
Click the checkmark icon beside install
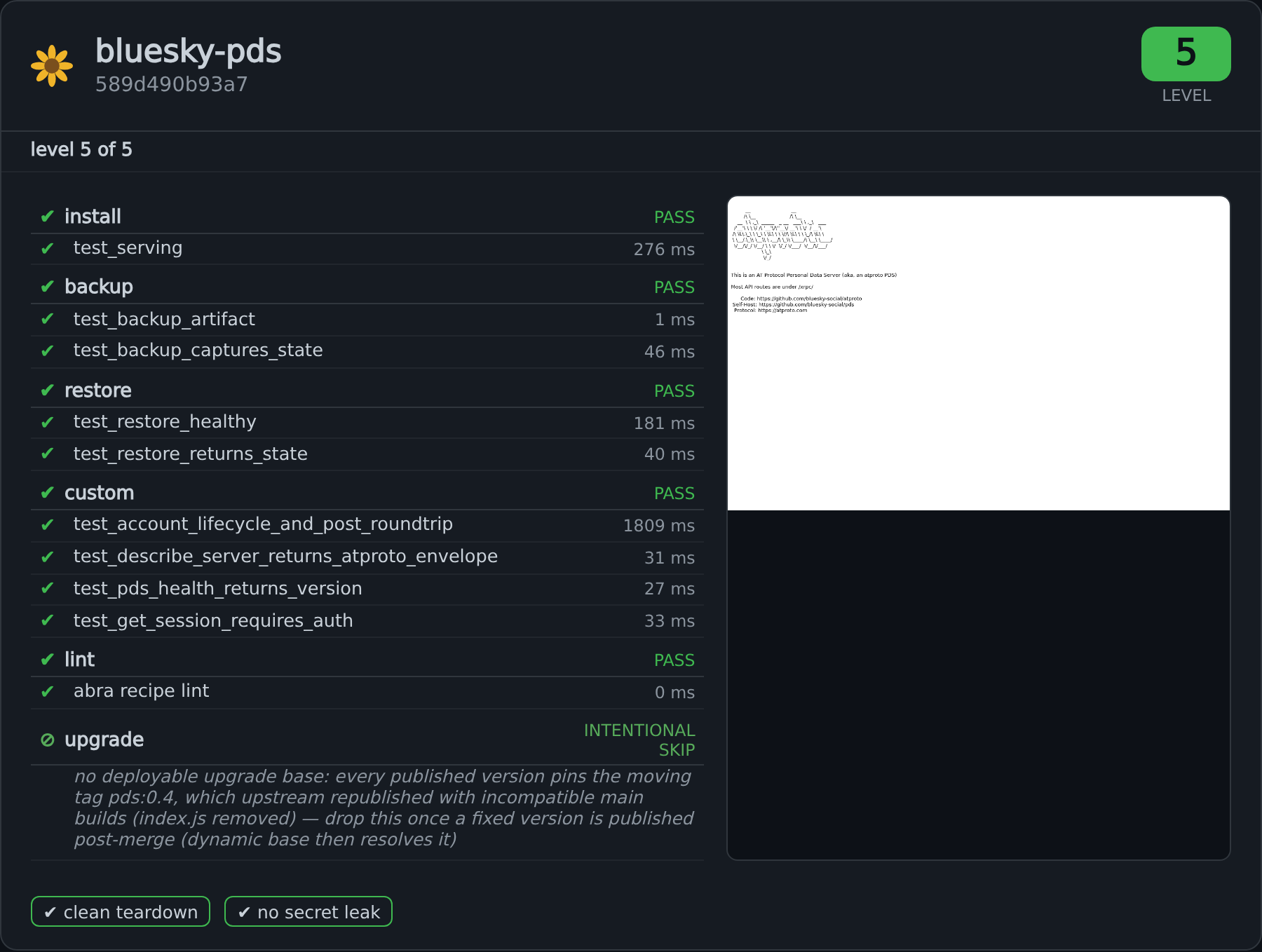tap(48, 217)
